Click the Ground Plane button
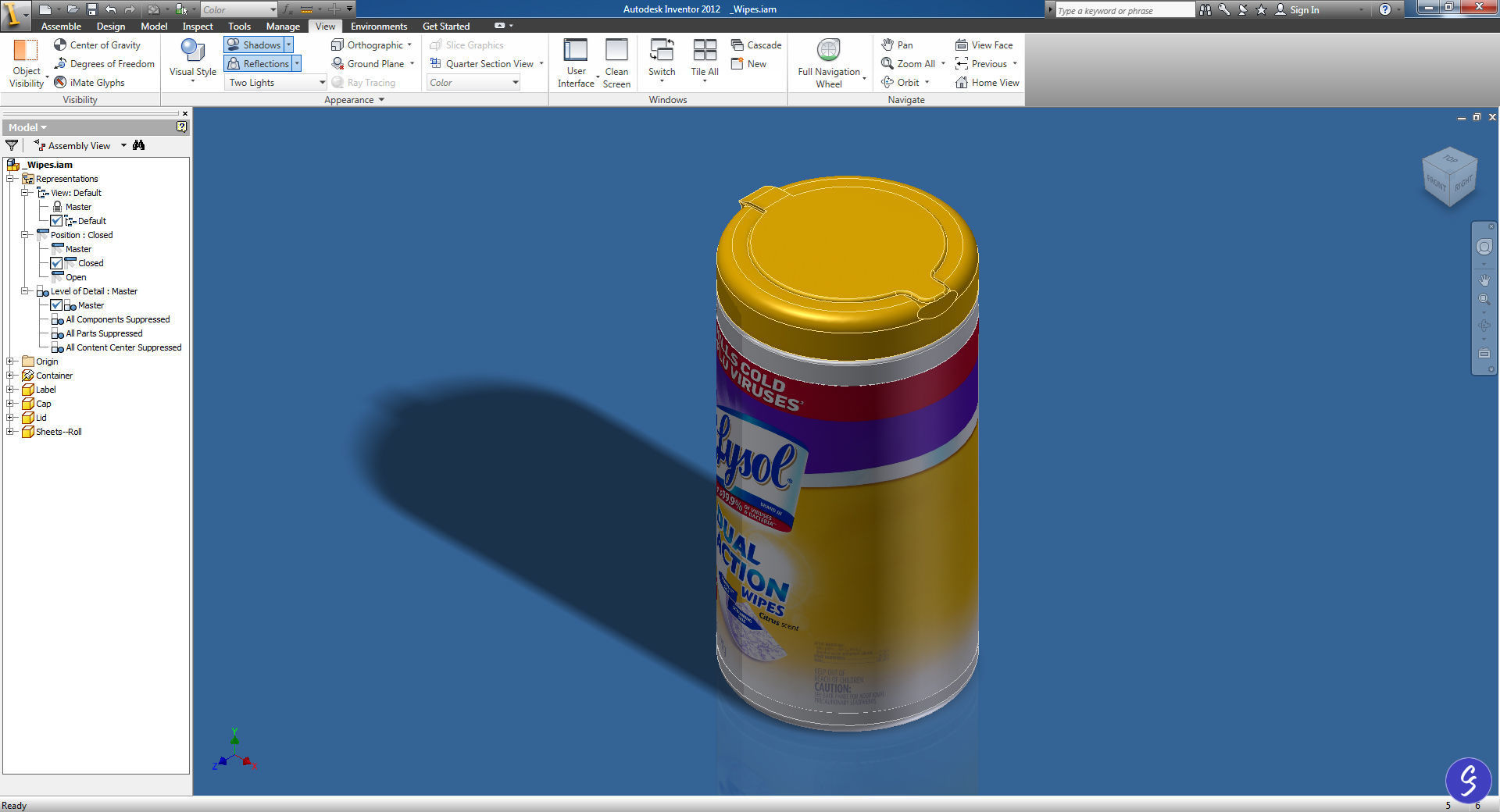Viewport: 1500px width, 812px height. (368, 63)
